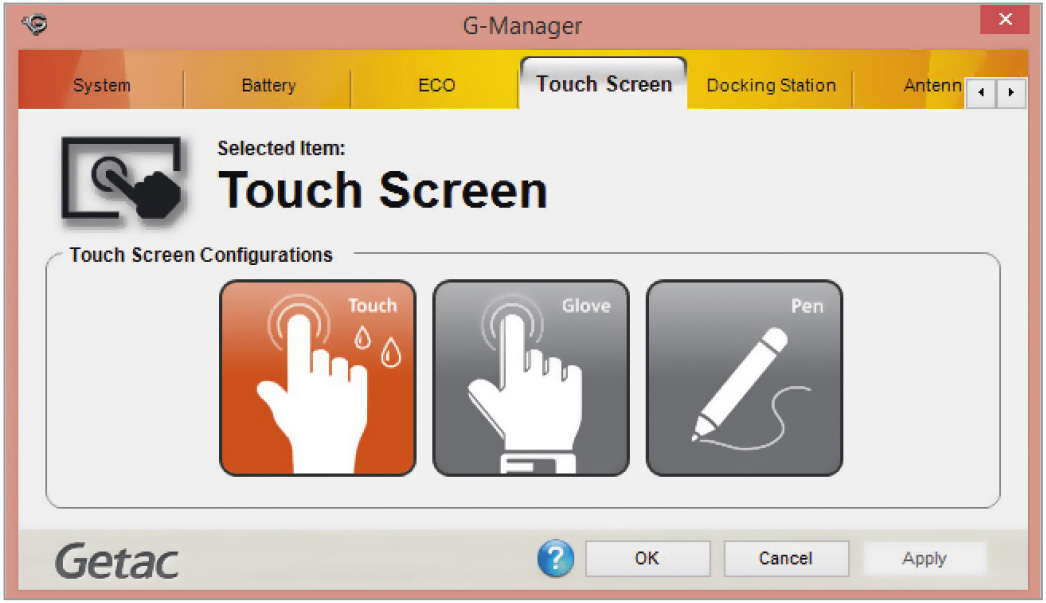1046x603 pixels.
Task: Click the Apply button
Action: tap(925, 558)
